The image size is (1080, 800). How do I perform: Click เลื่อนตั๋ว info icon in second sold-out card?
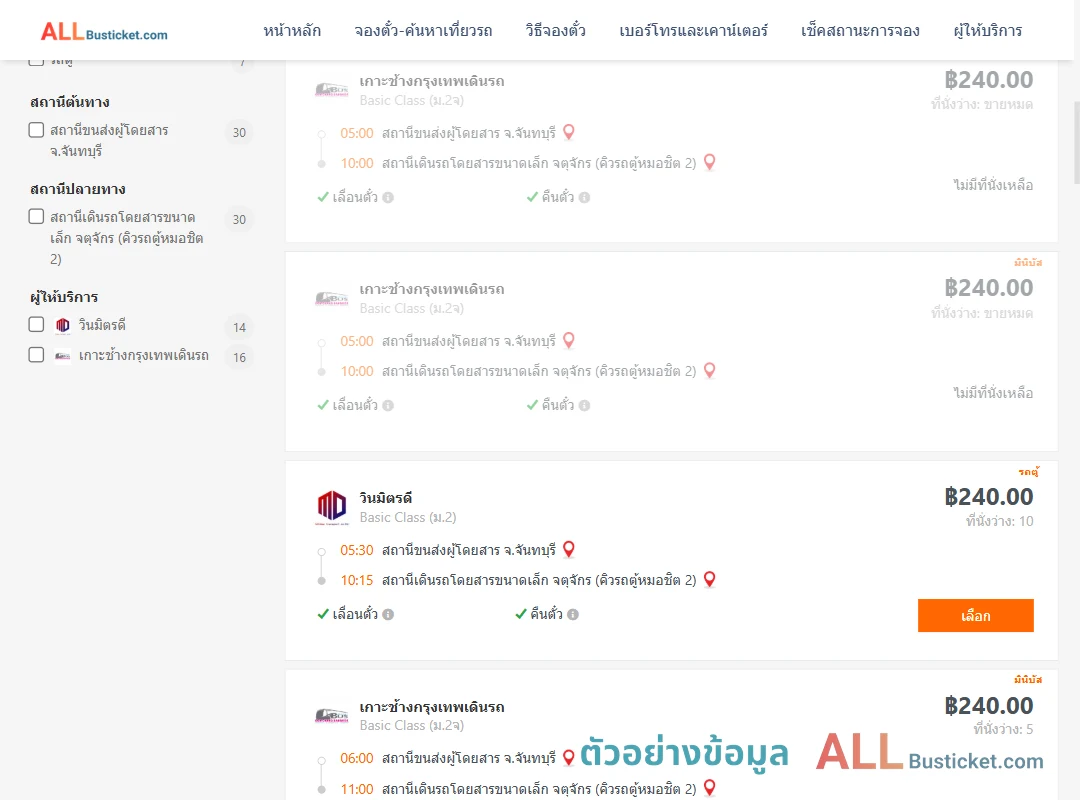click(388, 405)
